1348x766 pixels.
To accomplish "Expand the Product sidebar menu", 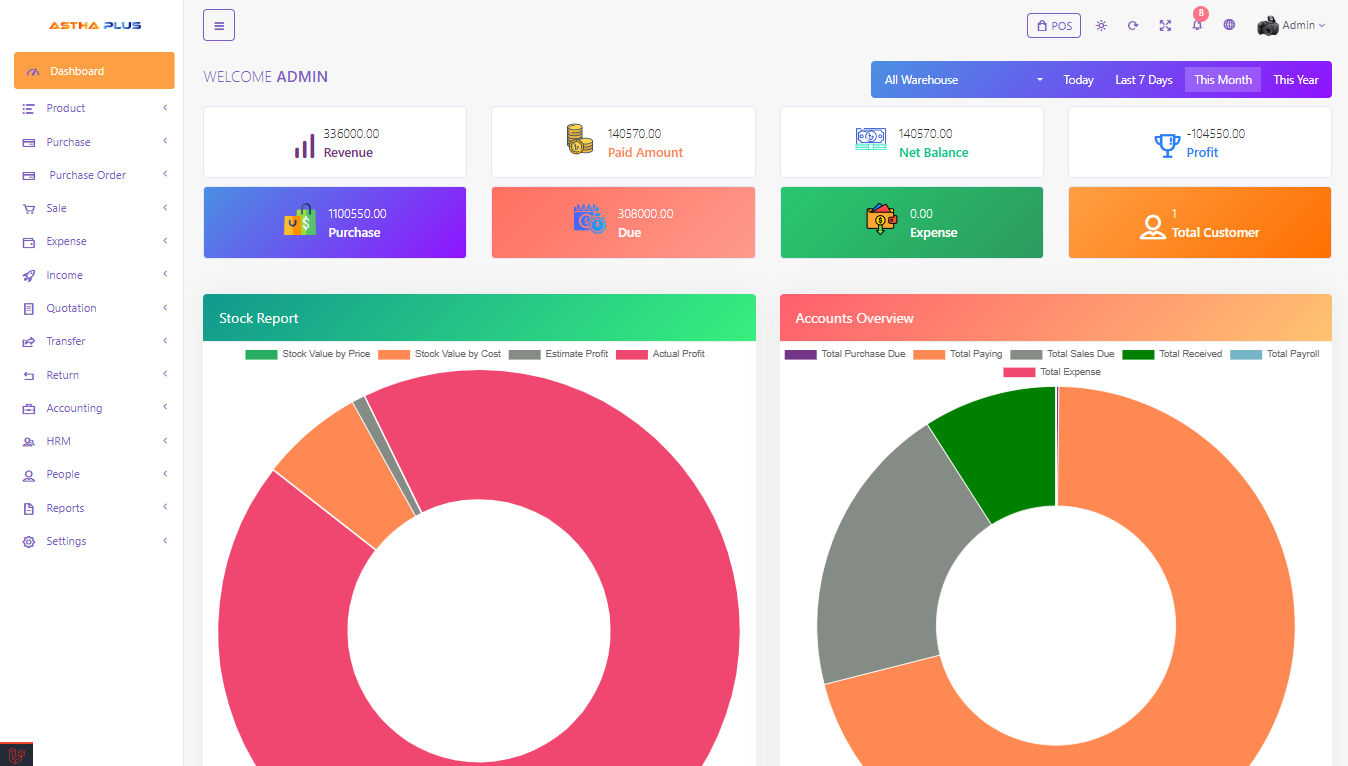I will coord(94,108).
